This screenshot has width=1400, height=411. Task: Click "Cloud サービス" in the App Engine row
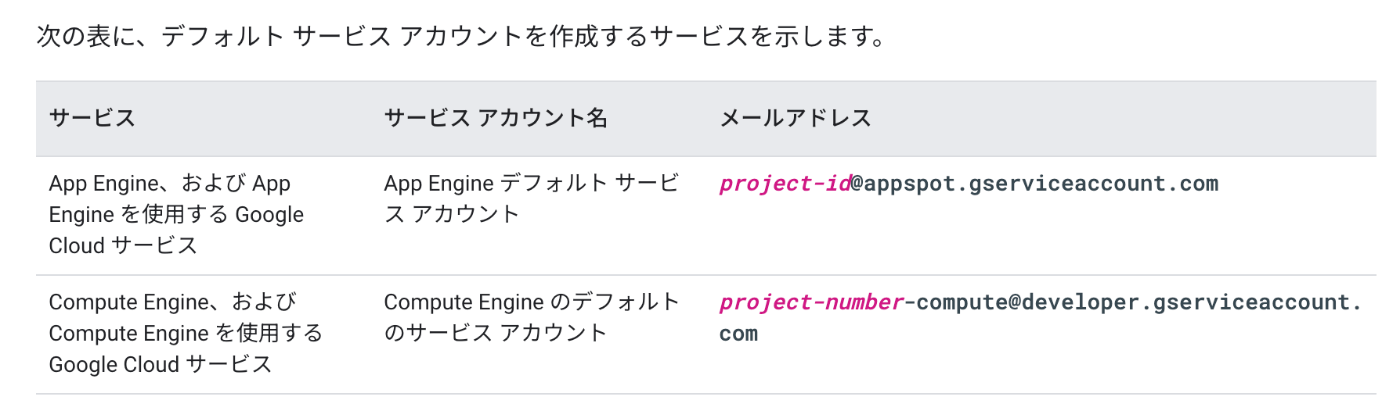point(123,246)
